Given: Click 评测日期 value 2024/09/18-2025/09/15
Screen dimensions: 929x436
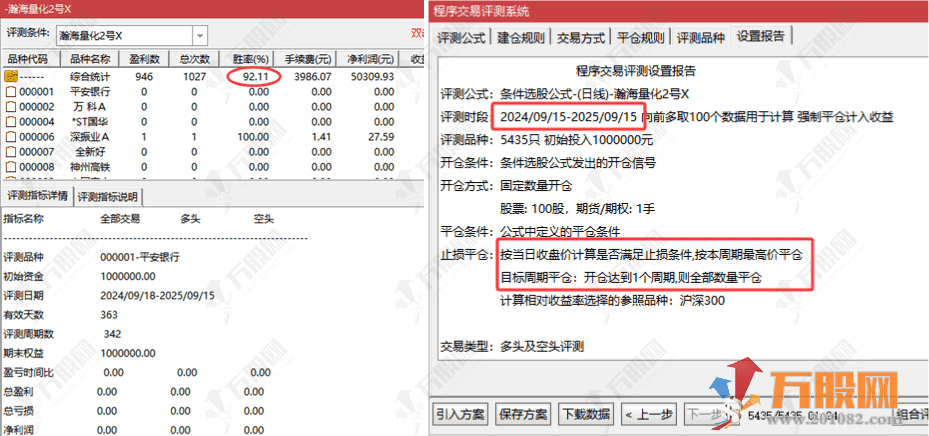Looking at the screenshot, I should [158, 296].
